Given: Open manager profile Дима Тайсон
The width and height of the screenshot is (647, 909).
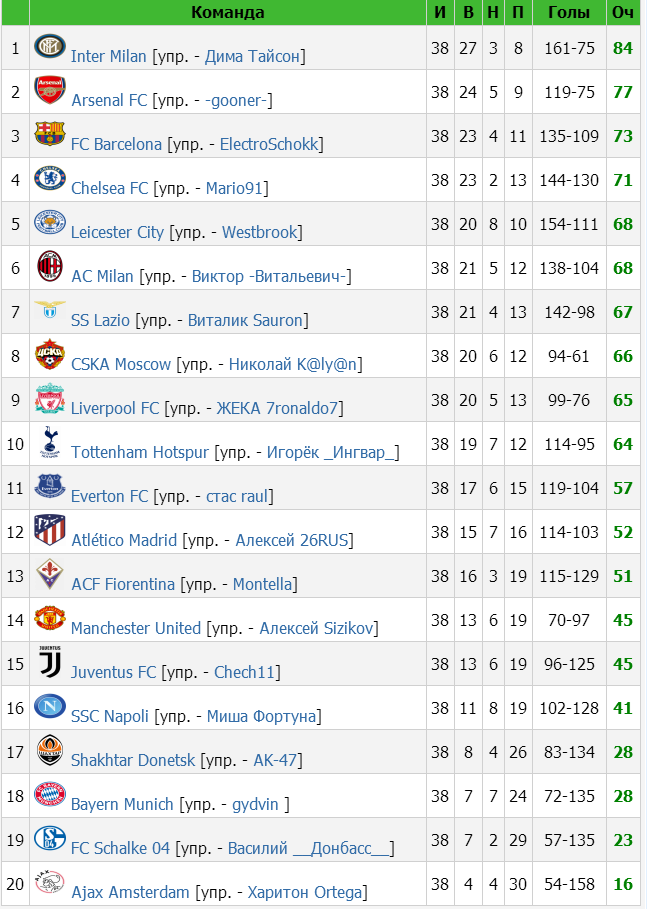Looking at the screenshot, I should click(252, 56).
